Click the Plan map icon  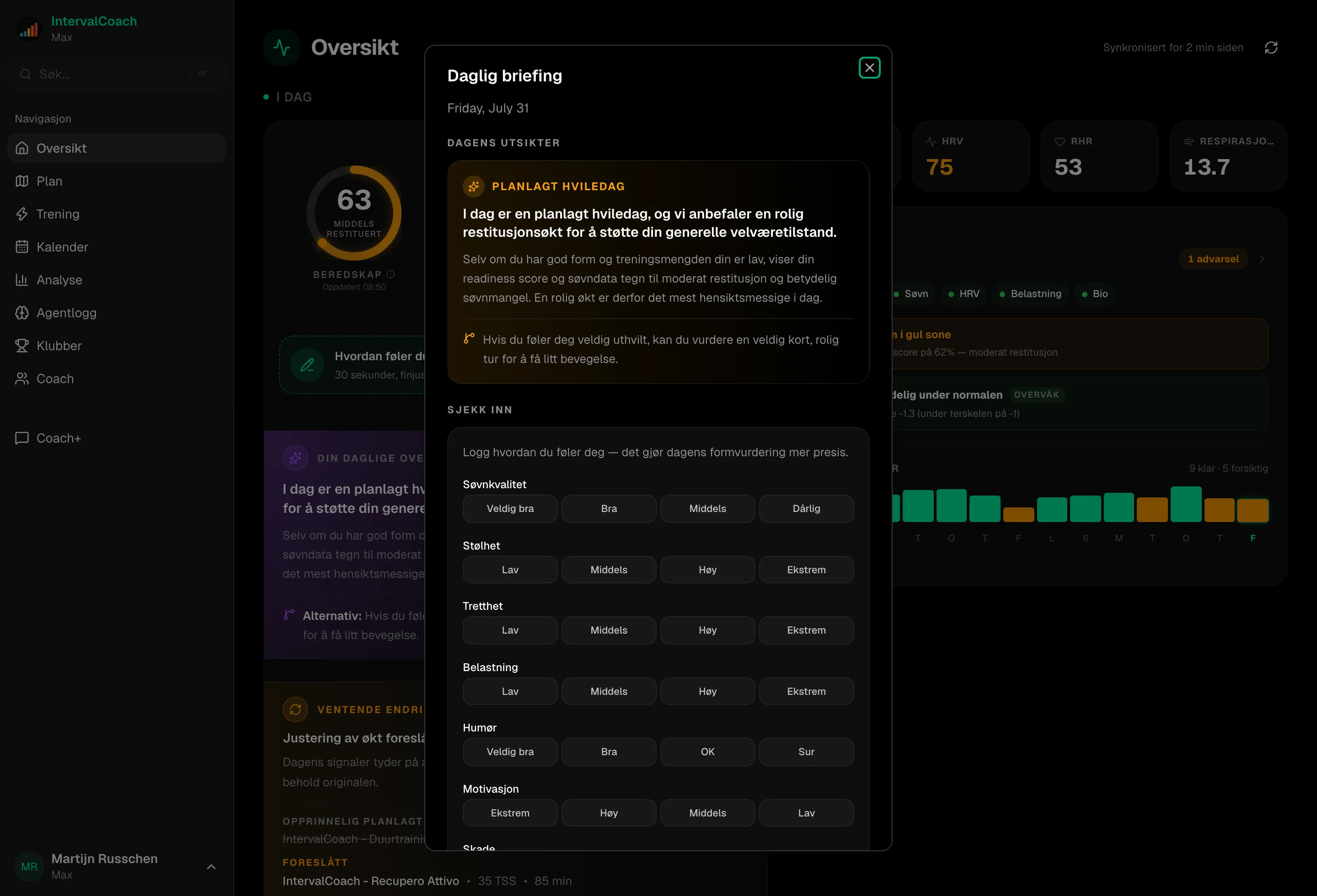(x=22, y=181)
